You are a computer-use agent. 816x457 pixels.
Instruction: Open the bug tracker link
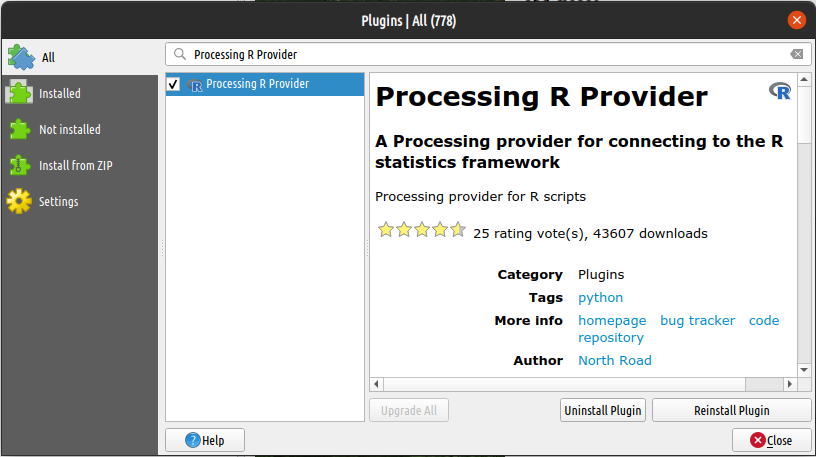(697, 321)
